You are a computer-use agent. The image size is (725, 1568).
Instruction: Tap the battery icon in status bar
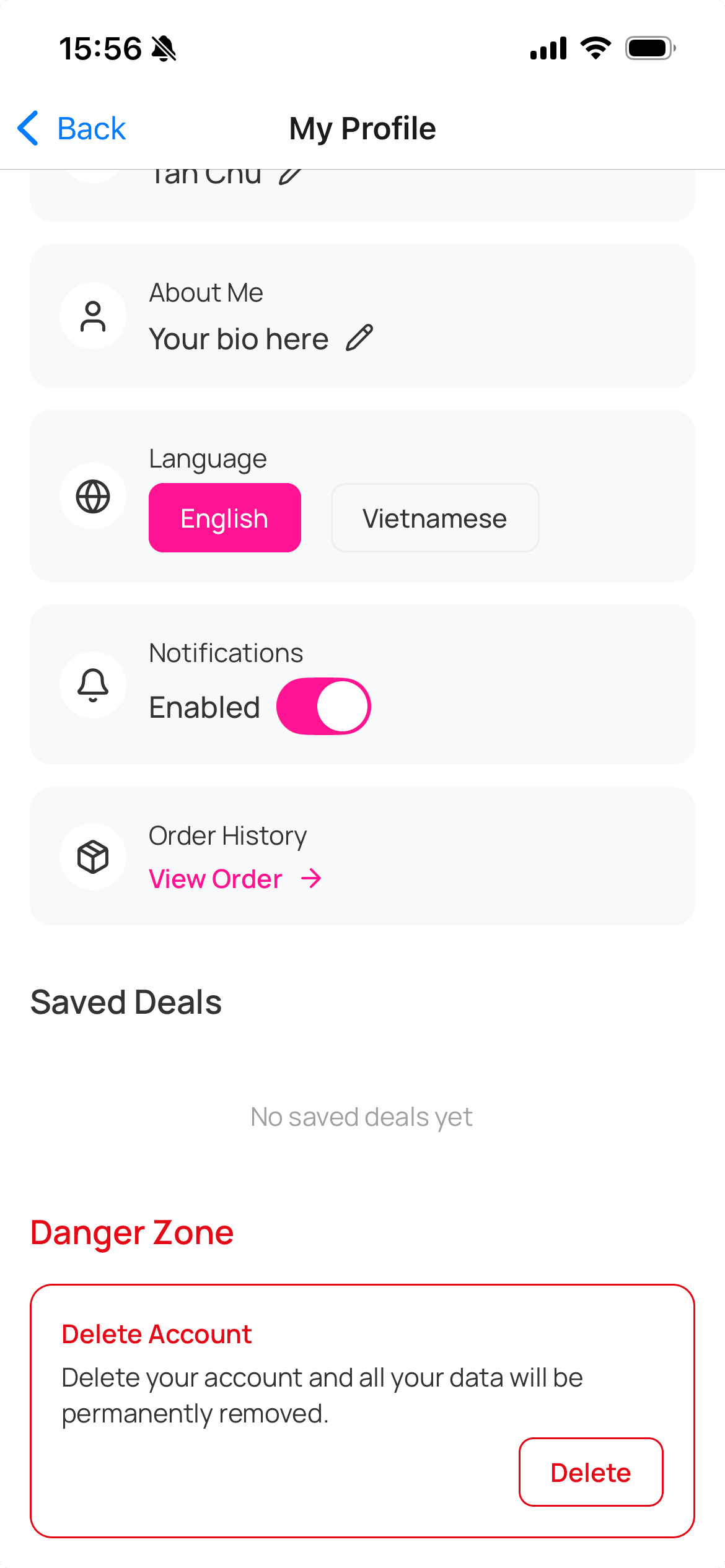(649, 48)
